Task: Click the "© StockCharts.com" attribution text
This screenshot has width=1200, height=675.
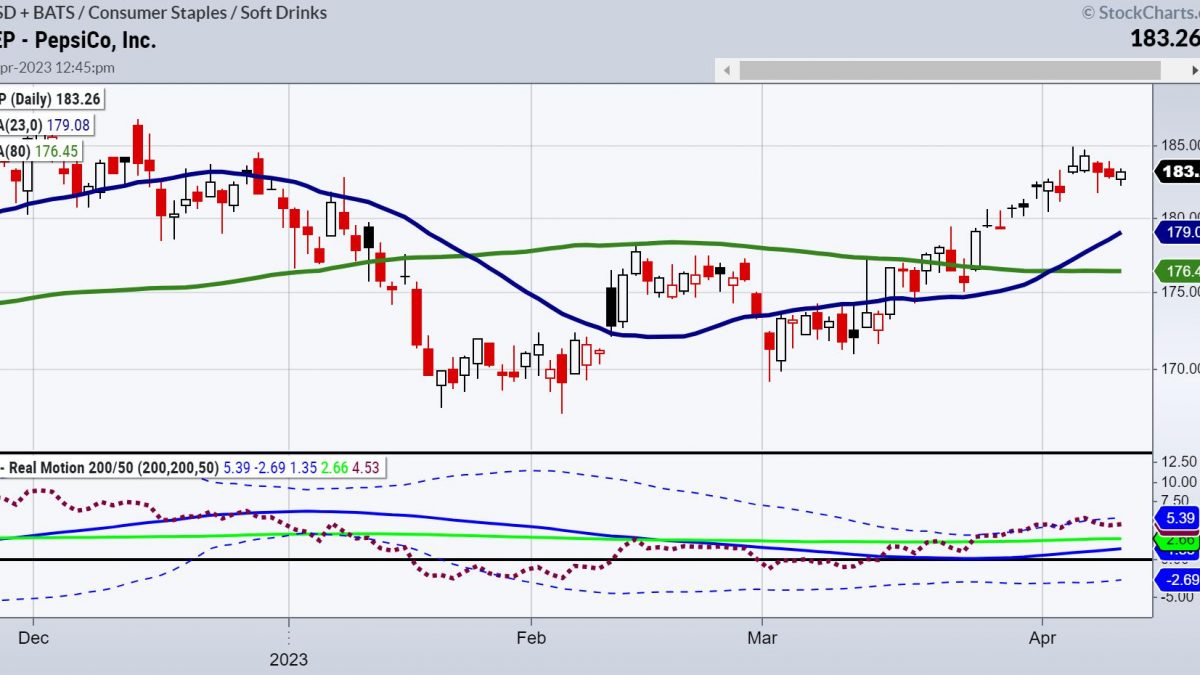Action: [1139, 13]
